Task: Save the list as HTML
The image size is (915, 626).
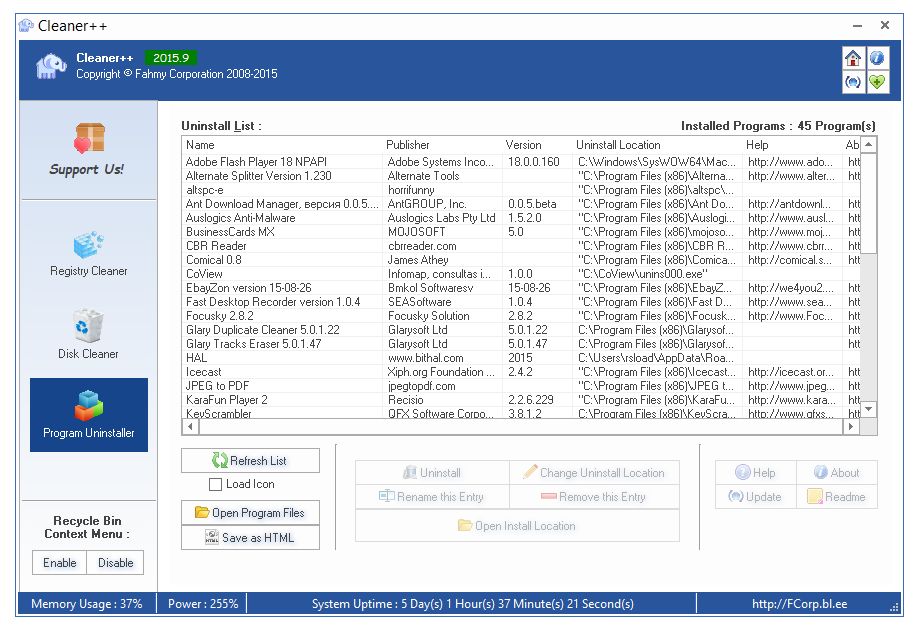Action: [x=250, y=537]
